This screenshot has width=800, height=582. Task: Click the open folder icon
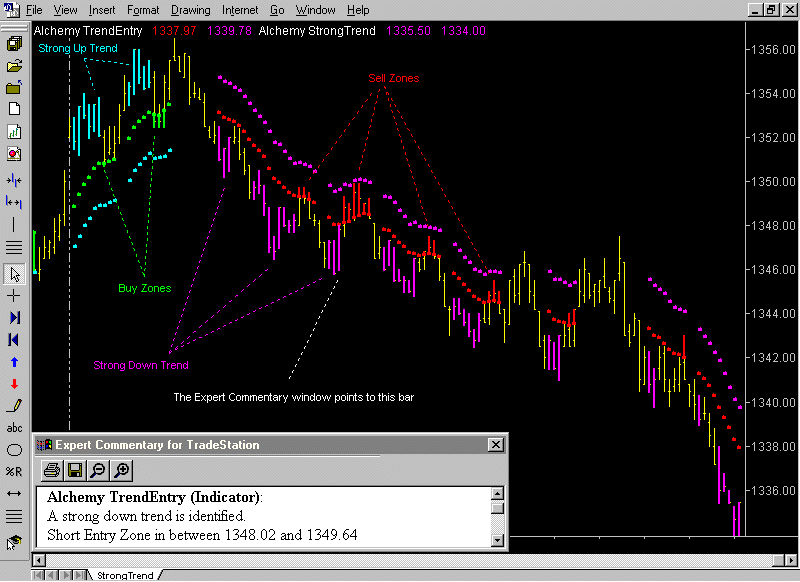click(14, 66)
